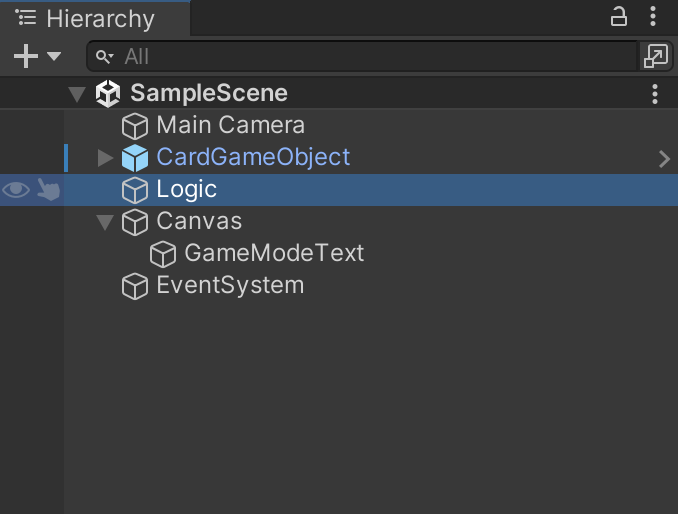Collapse the SampleScene foldout arrow

point(76,94)
